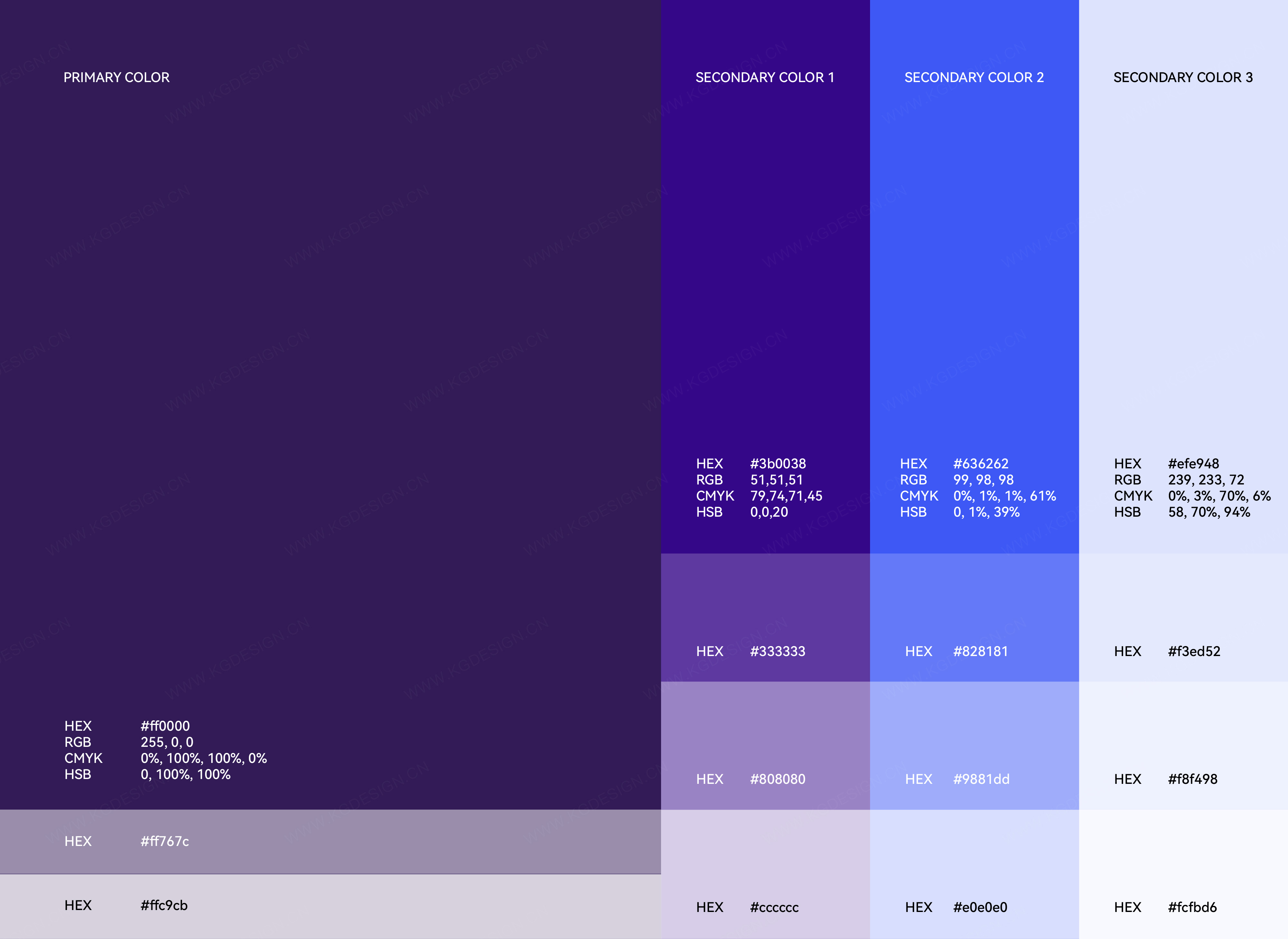Pick the blue swatch labeled #828181
This screenshot has height=939, width=1288.
[974, 617]
